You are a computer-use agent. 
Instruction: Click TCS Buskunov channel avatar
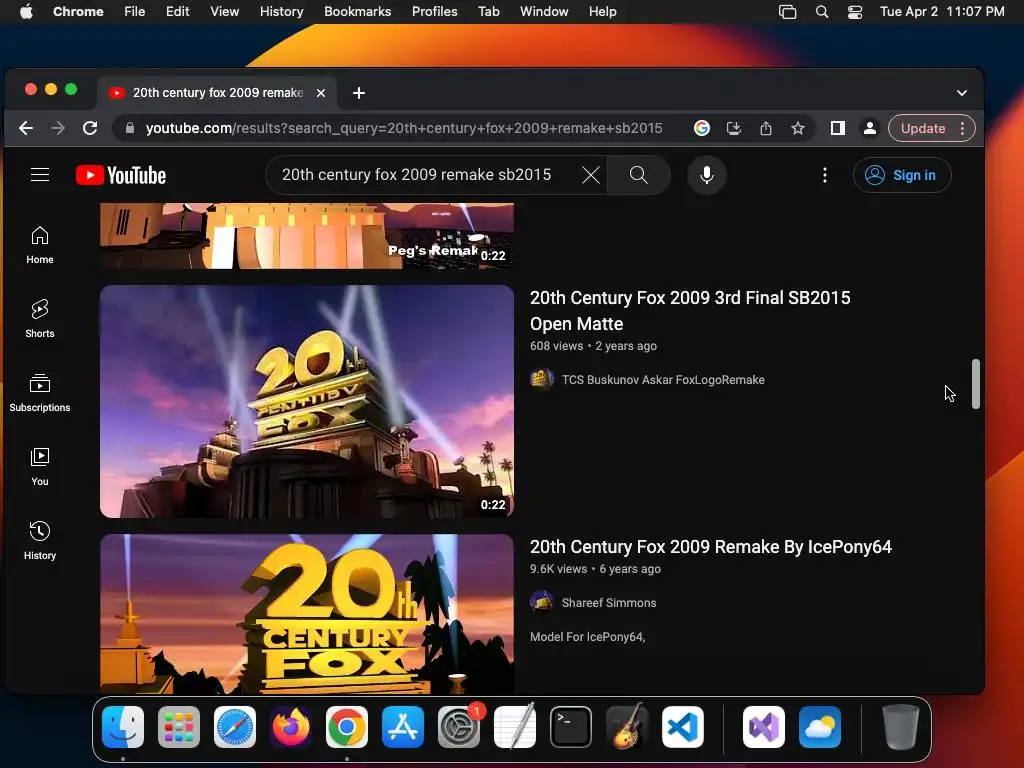point(541,379)
